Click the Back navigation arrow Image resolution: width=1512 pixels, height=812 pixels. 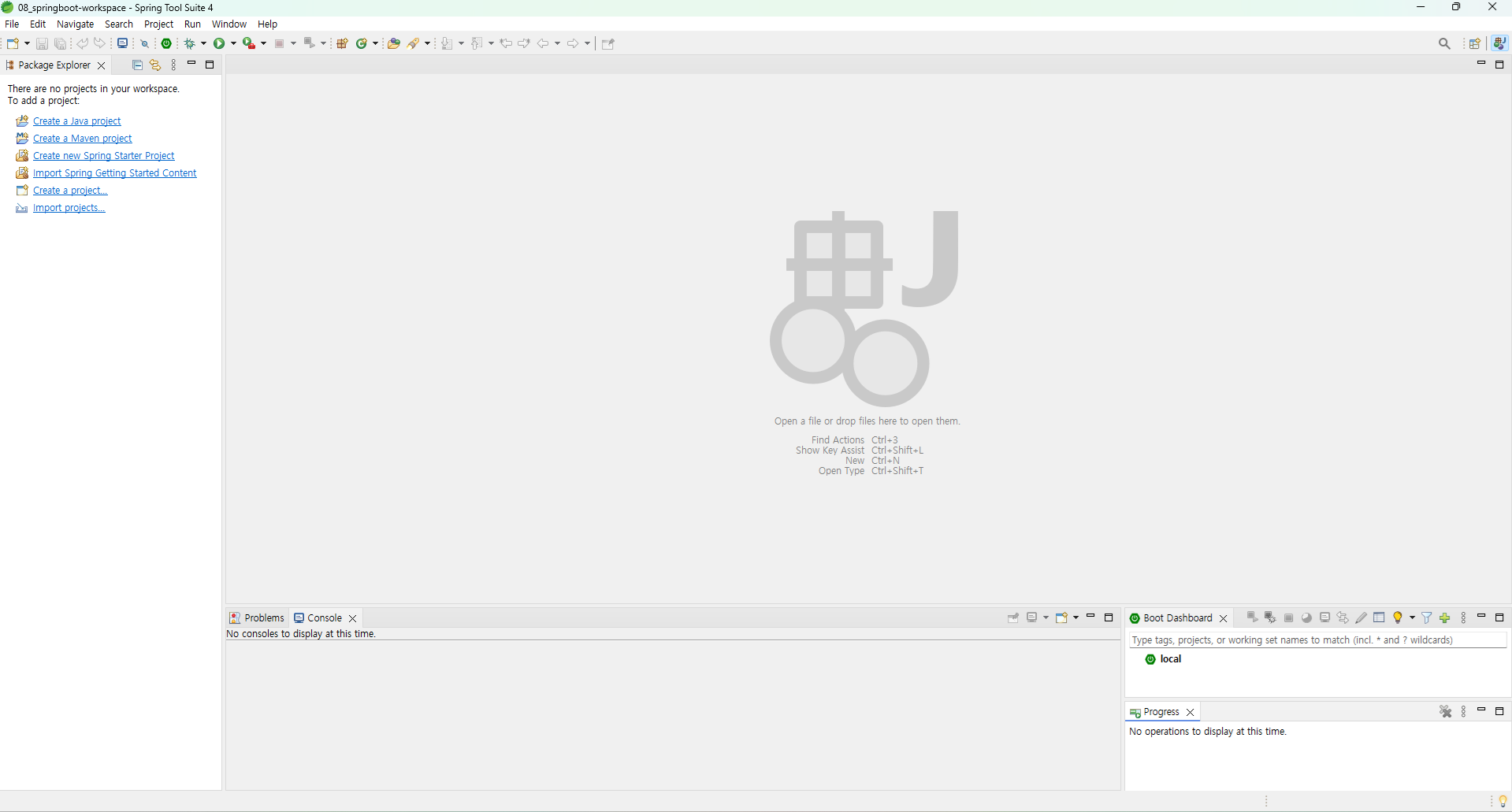543,43
